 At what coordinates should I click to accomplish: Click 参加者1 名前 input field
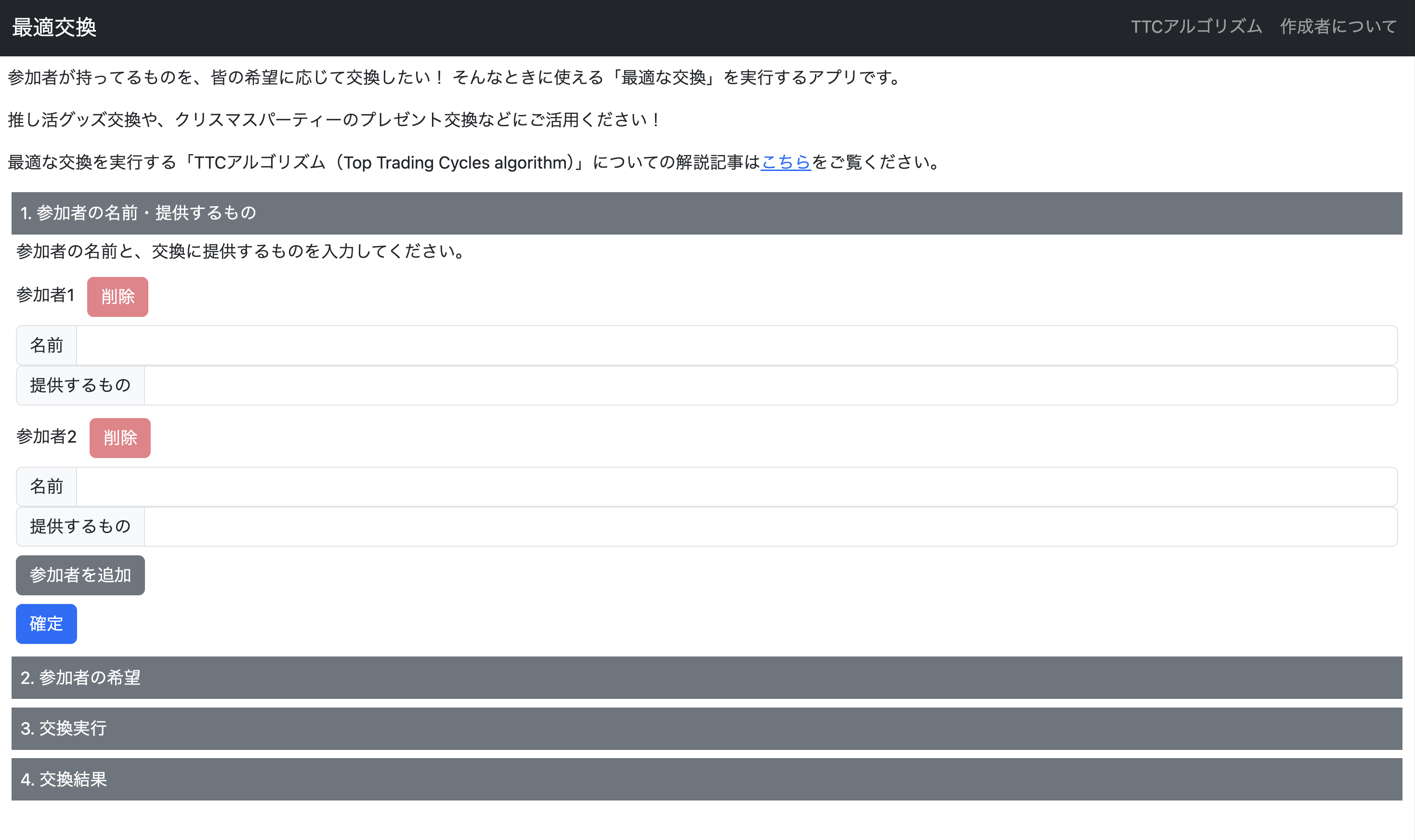click(x=736, y=345)
